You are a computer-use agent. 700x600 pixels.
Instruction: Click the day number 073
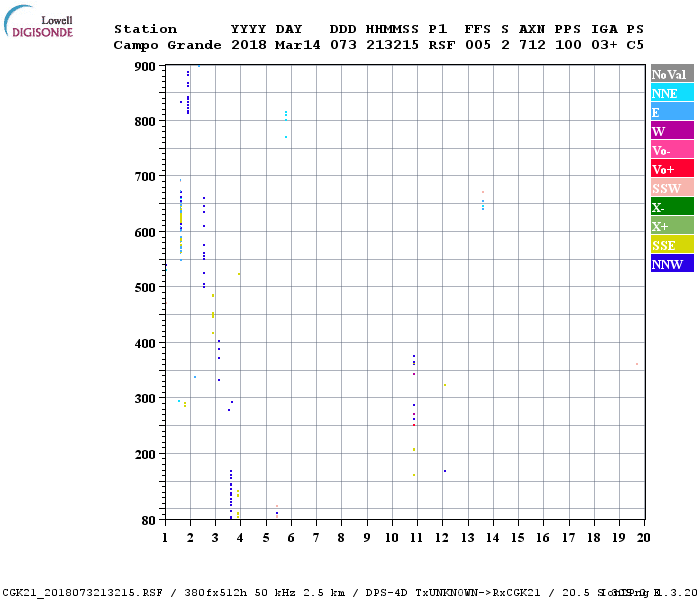[x=343, y=45]
